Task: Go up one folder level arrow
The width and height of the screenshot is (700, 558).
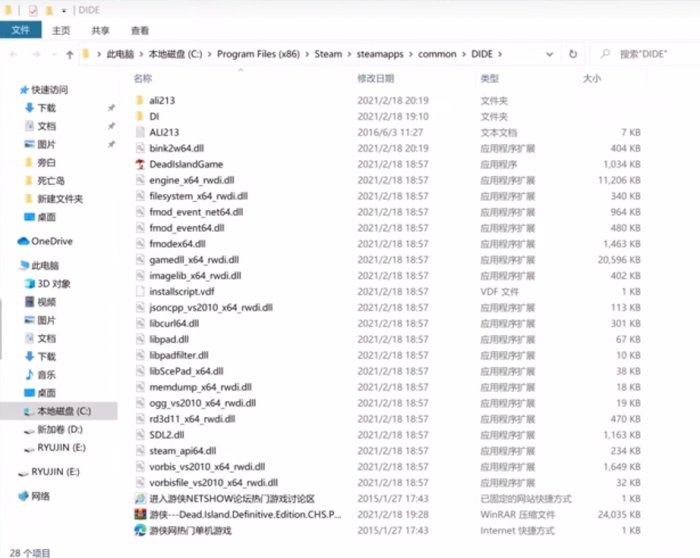Action: click(70, 54)
